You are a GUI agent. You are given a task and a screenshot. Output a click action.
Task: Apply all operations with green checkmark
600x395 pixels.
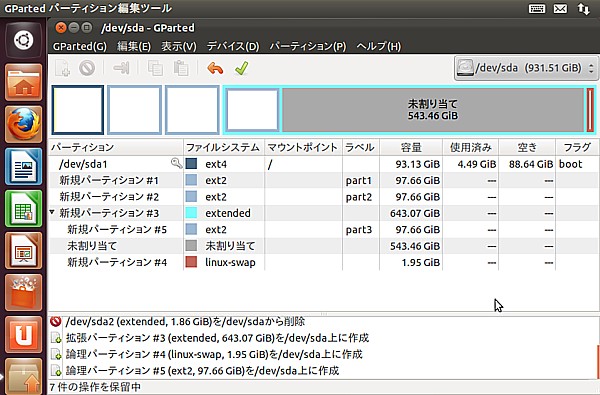pyautogui.click(x=242, y=69)
